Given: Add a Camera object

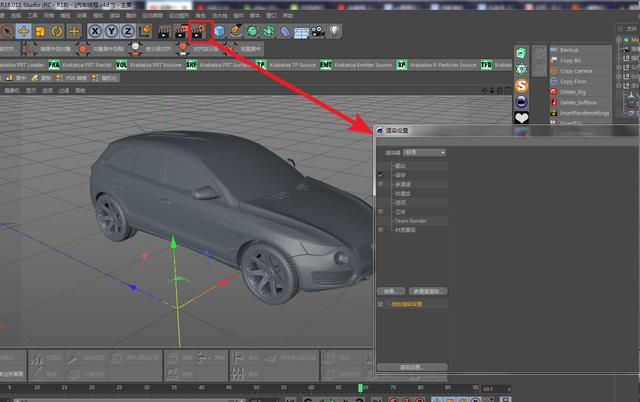Looking at the screenshot, I should tap(318, 31).
